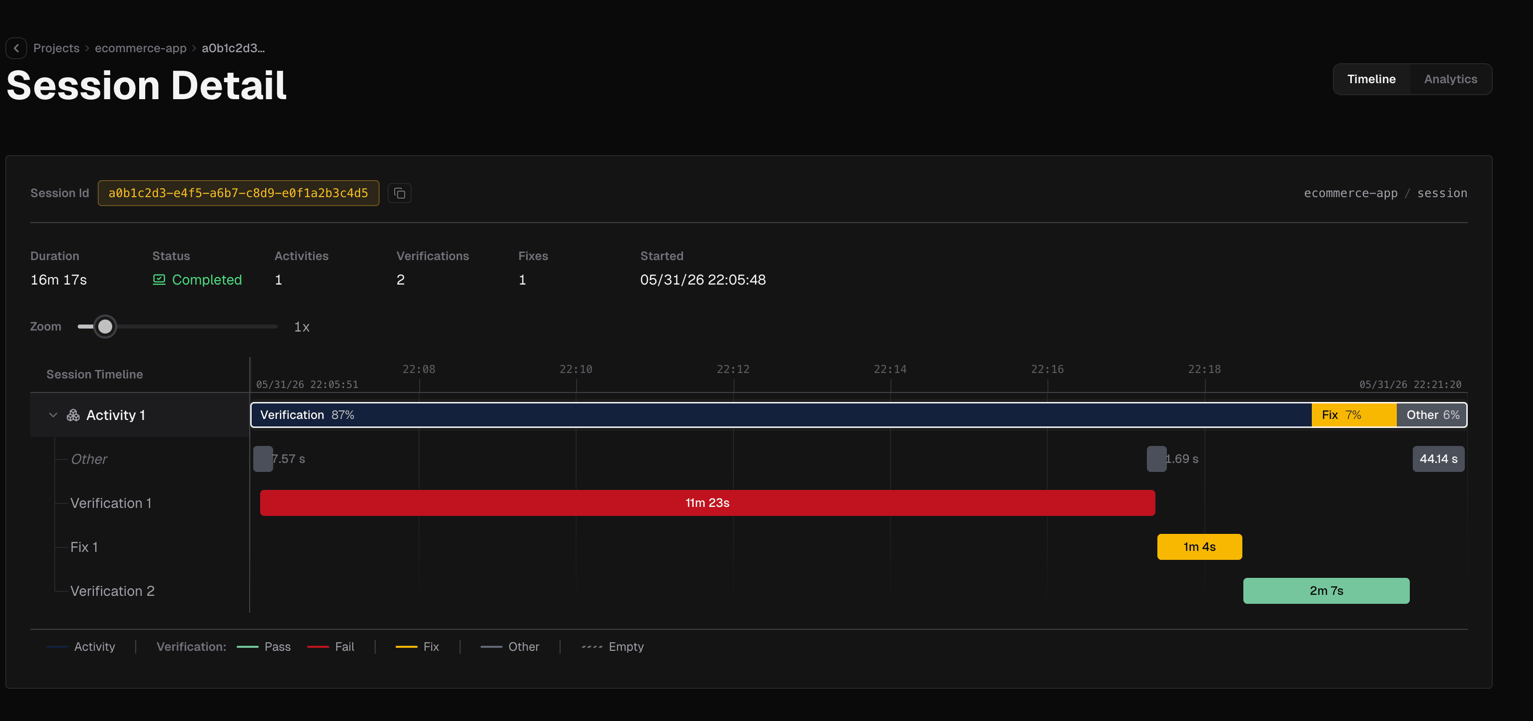Click the Activity legend entry
Screen dimensions: 1533x721
point(81,647)
